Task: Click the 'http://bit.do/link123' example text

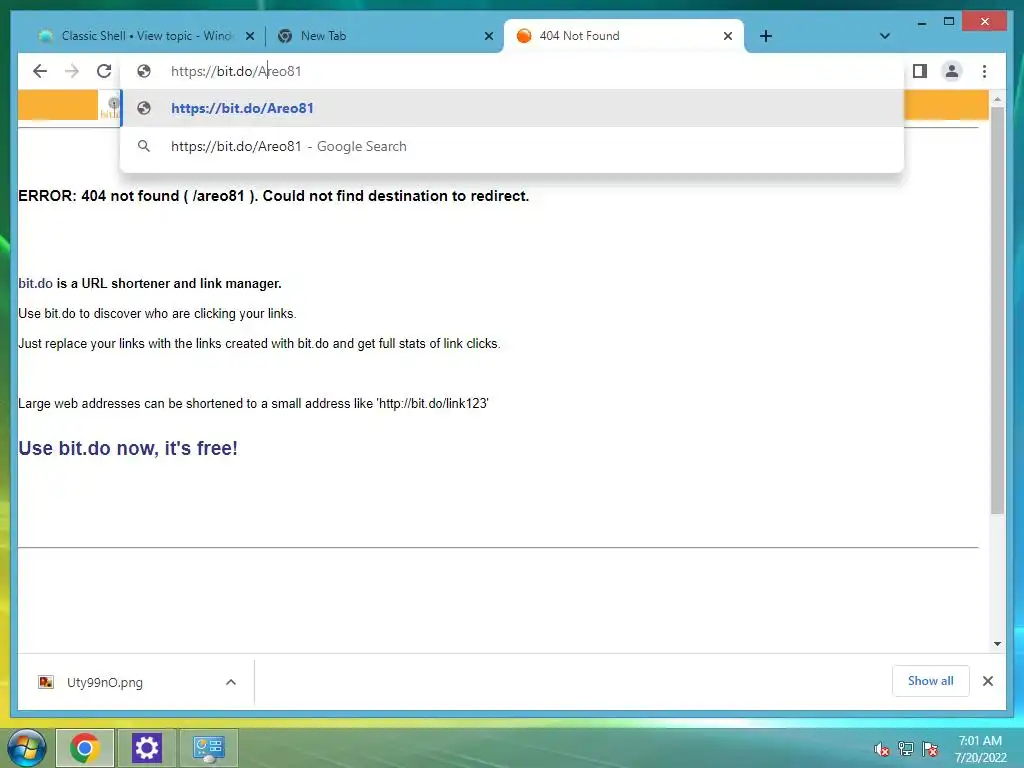Action: tap(432, 404)
